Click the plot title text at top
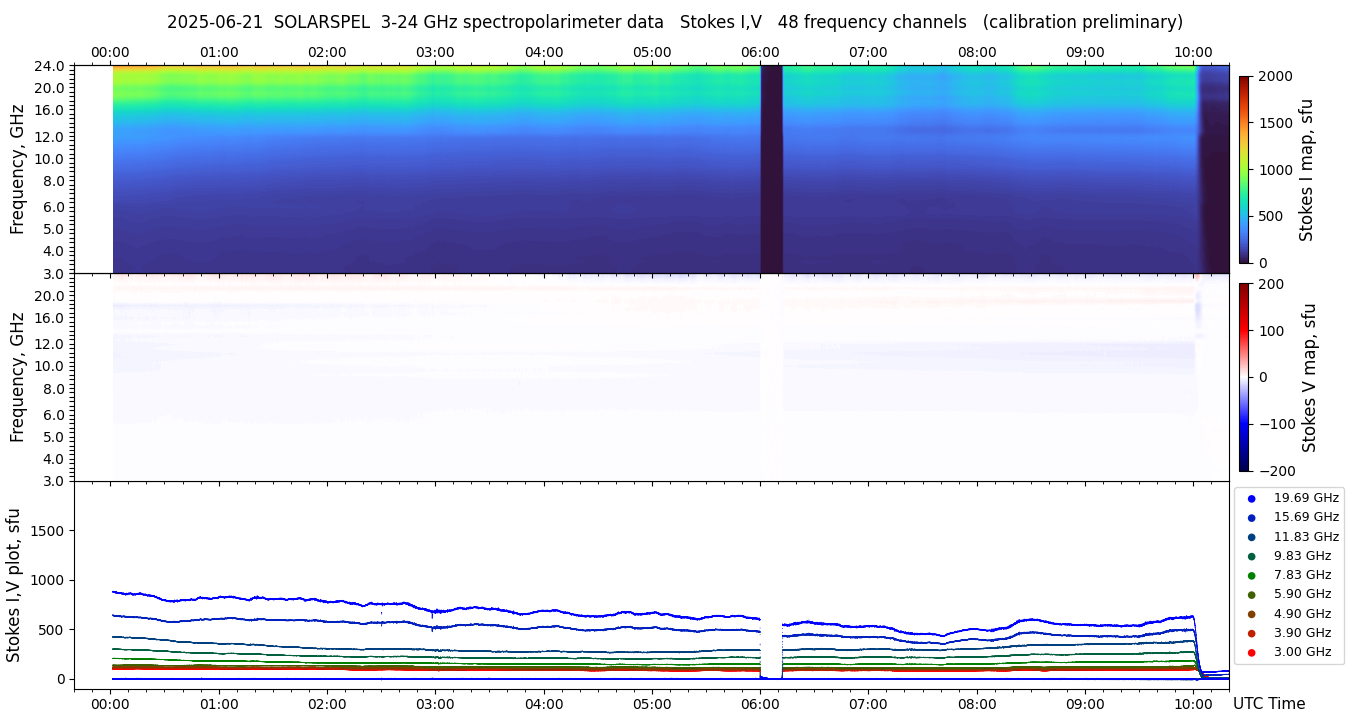This screenshot has height=725, width=1350. [674, 22]
